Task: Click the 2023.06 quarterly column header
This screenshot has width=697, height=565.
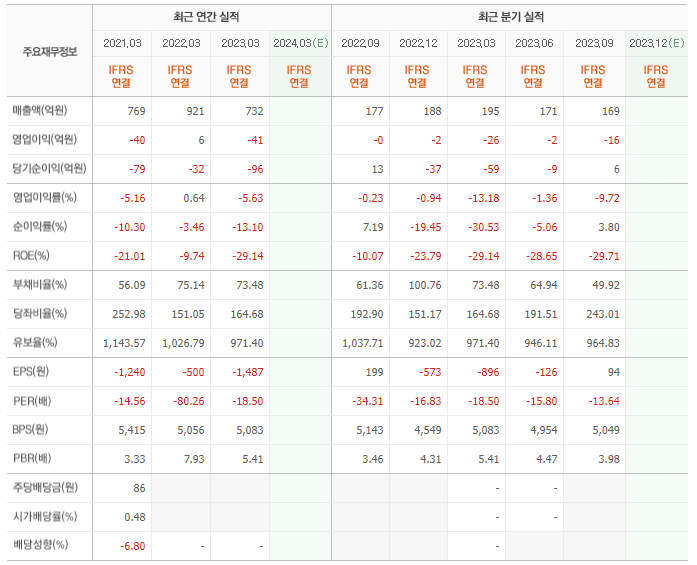Action: [x=534, y=43]
